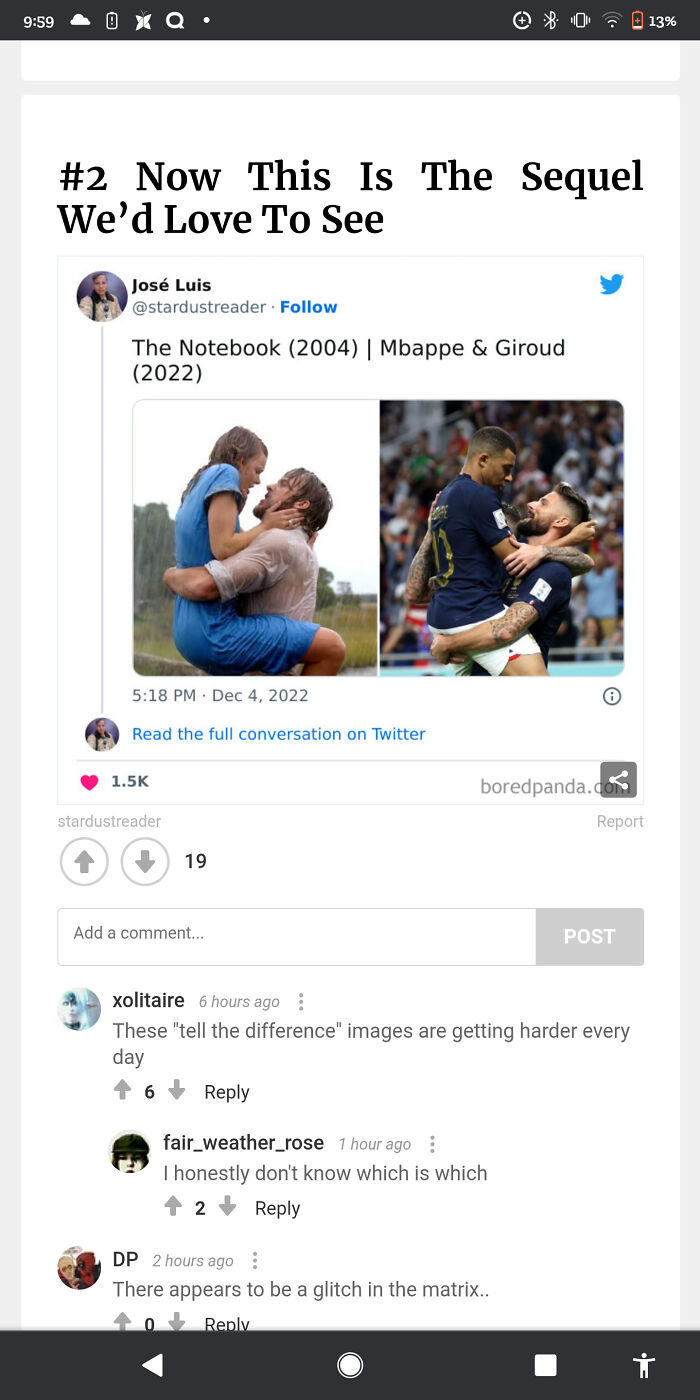This screenshot has width=700, height=1400.
Task: Open the Twitter bird logo
Action: (612, 284)
